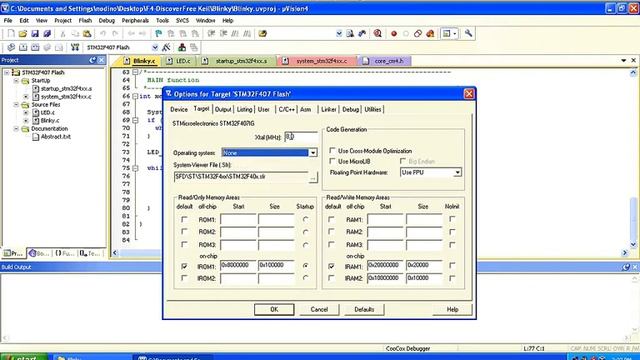Click the Paste toolbar icon
This screenshot has height=360, width=640.
coord(87,33)
